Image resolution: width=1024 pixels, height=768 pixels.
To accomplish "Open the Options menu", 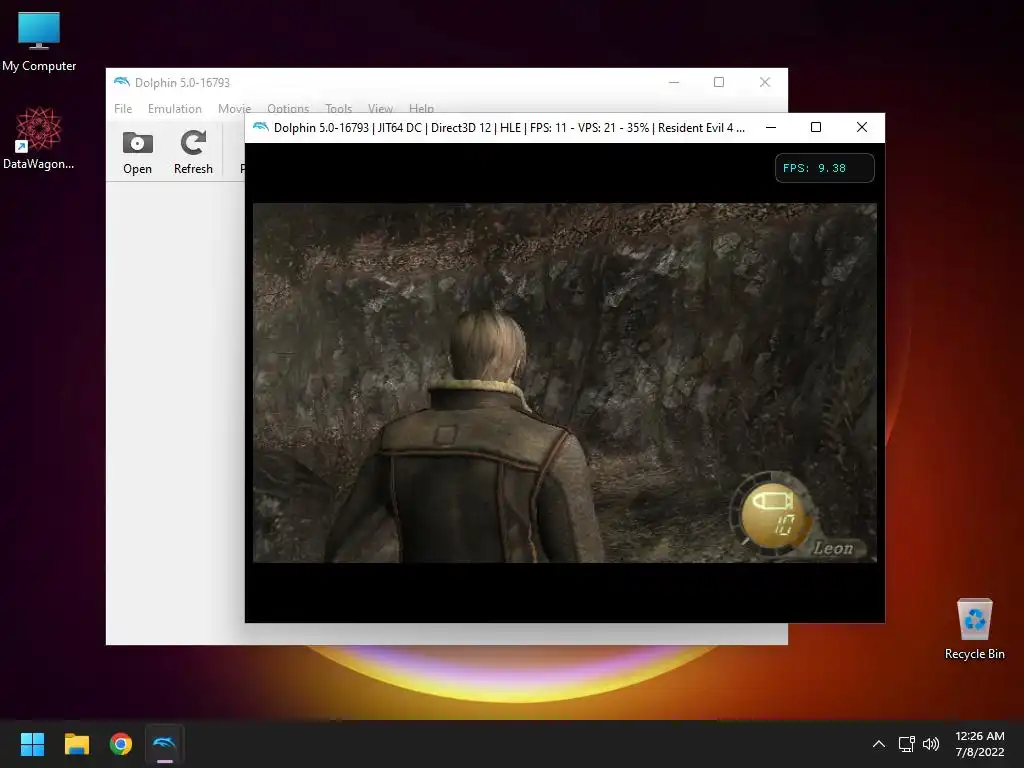I will (288, 108).
